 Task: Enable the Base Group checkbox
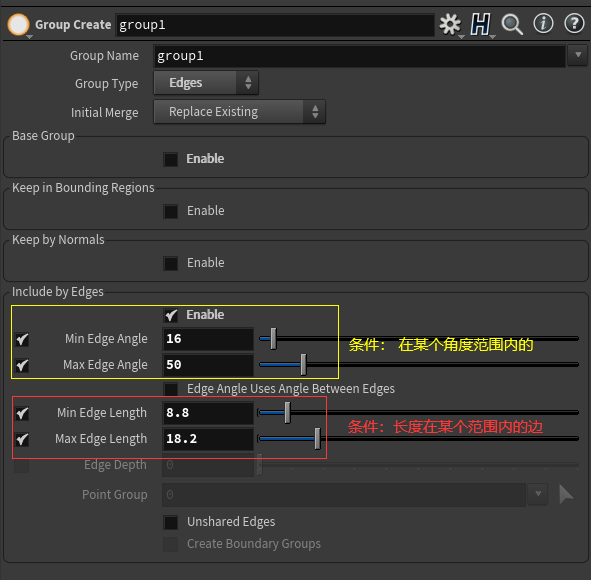click(170, 159)
